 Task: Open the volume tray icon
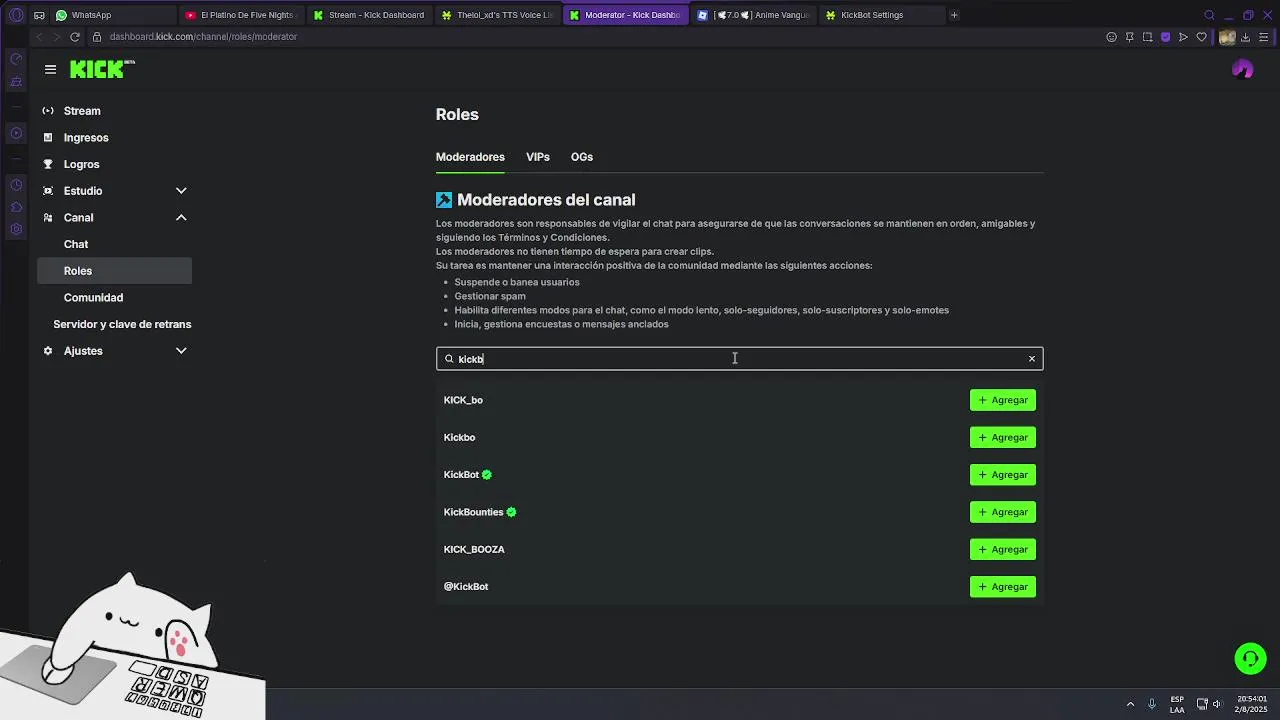point(1218,704)
